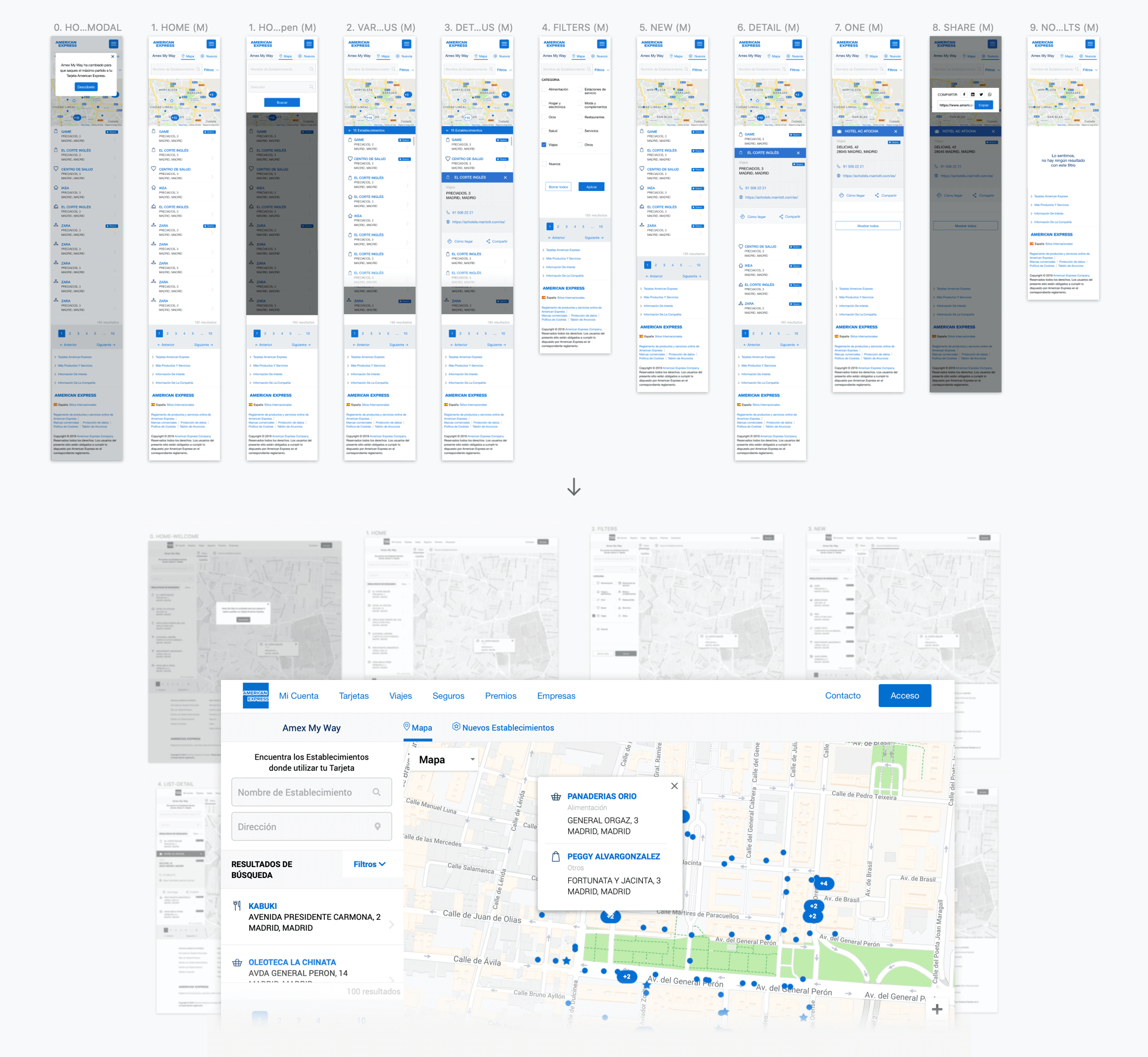This screenshot has width=1148, height=1057.
Task: Close HOTEL AC ATOCHA header in 7. ONE screen
Action: pyautogui.click(x=895, y=131)
